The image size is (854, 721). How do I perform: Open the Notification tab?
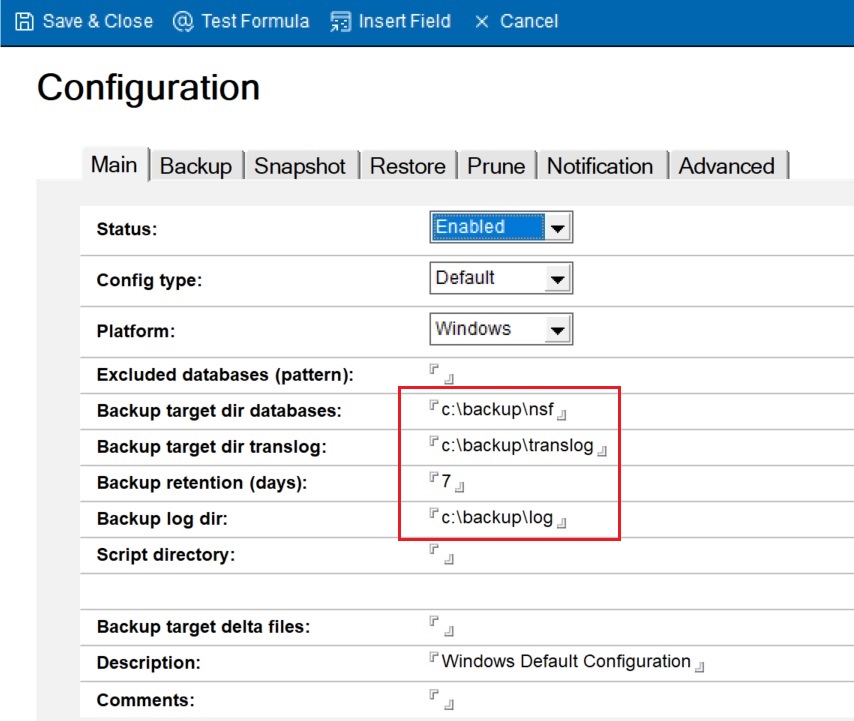coord(600,166)
